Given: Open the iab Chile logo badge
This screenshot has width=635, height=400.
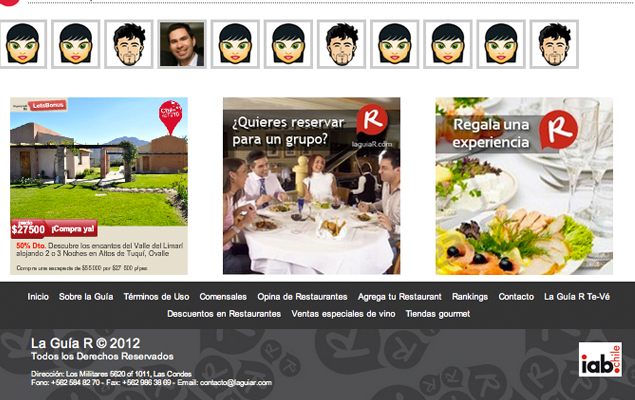Looking at the screenshot, I should pos(600,362).
